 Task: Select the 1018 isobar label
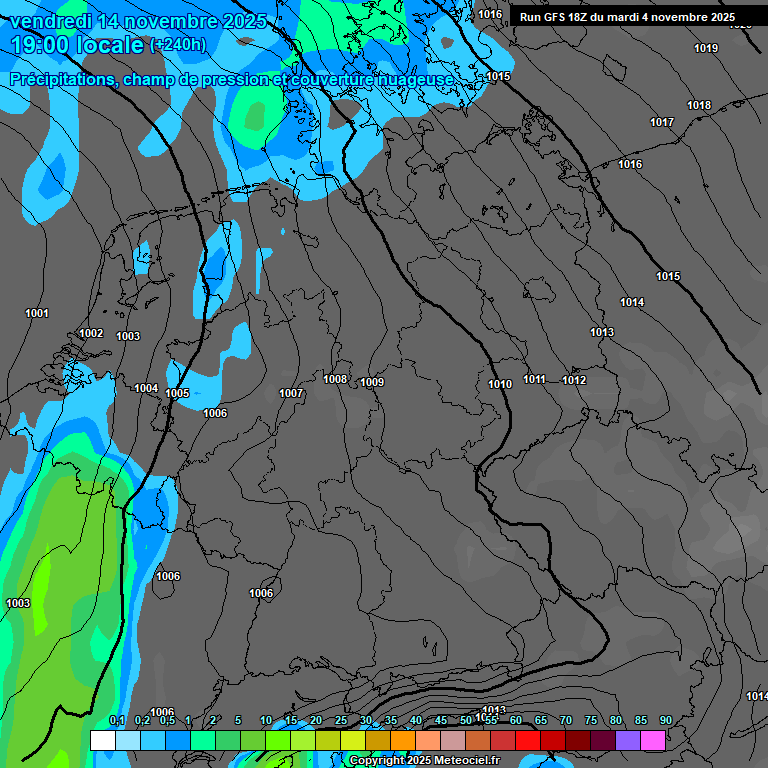point(699,106)
